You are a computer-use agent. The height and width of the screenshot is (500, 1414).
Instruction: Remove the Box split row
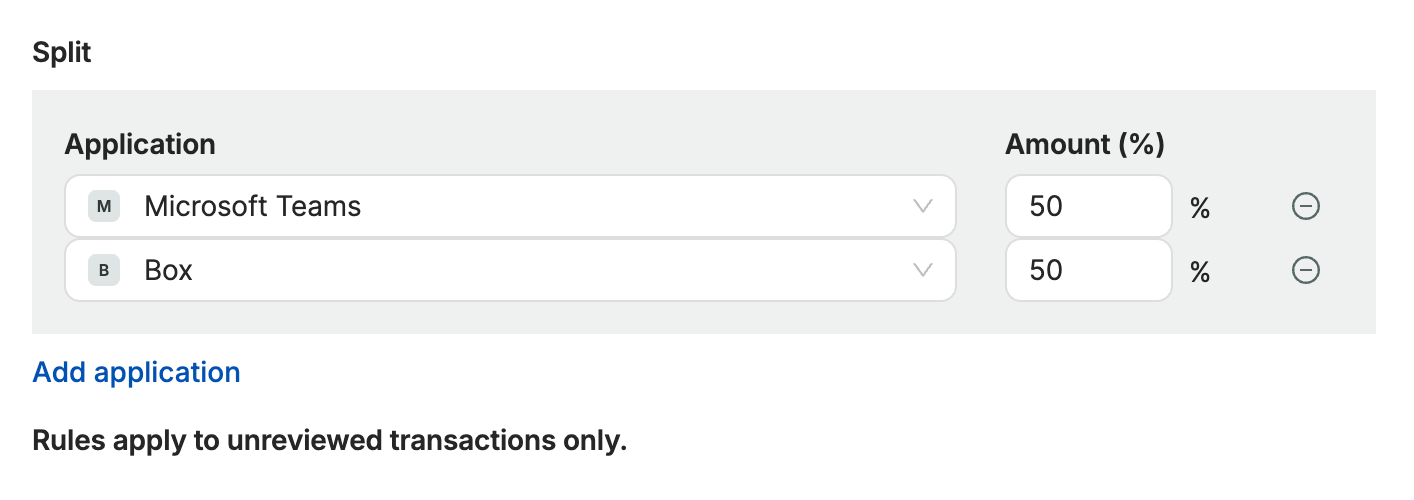tap(1306, 270)
